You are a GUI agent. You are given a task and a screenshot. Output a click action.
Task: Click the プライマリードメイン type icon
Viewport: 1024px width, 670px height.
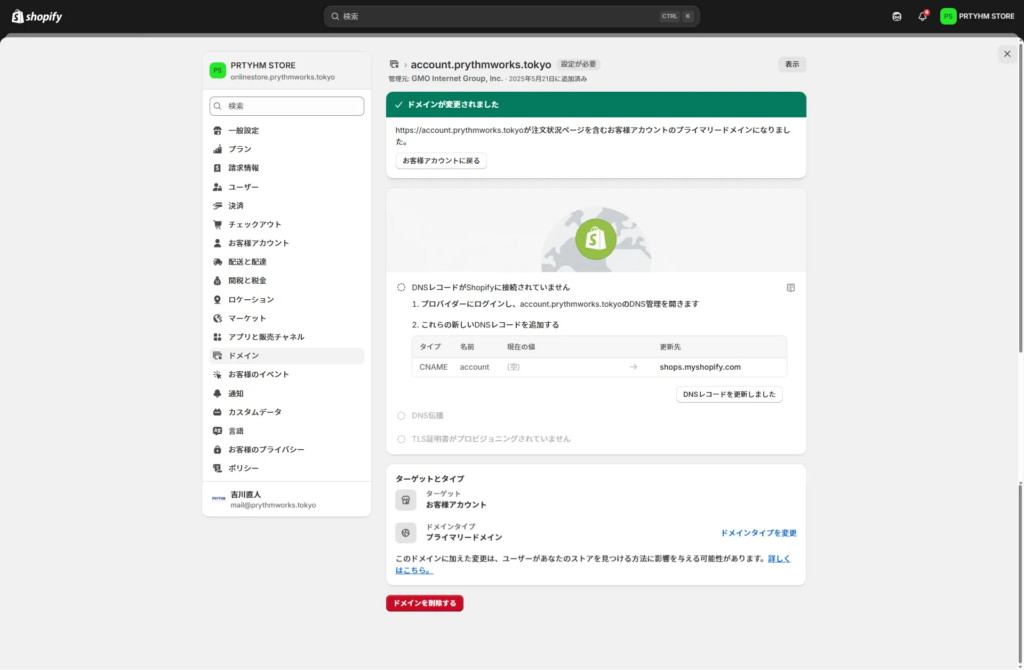click(406, 533)
